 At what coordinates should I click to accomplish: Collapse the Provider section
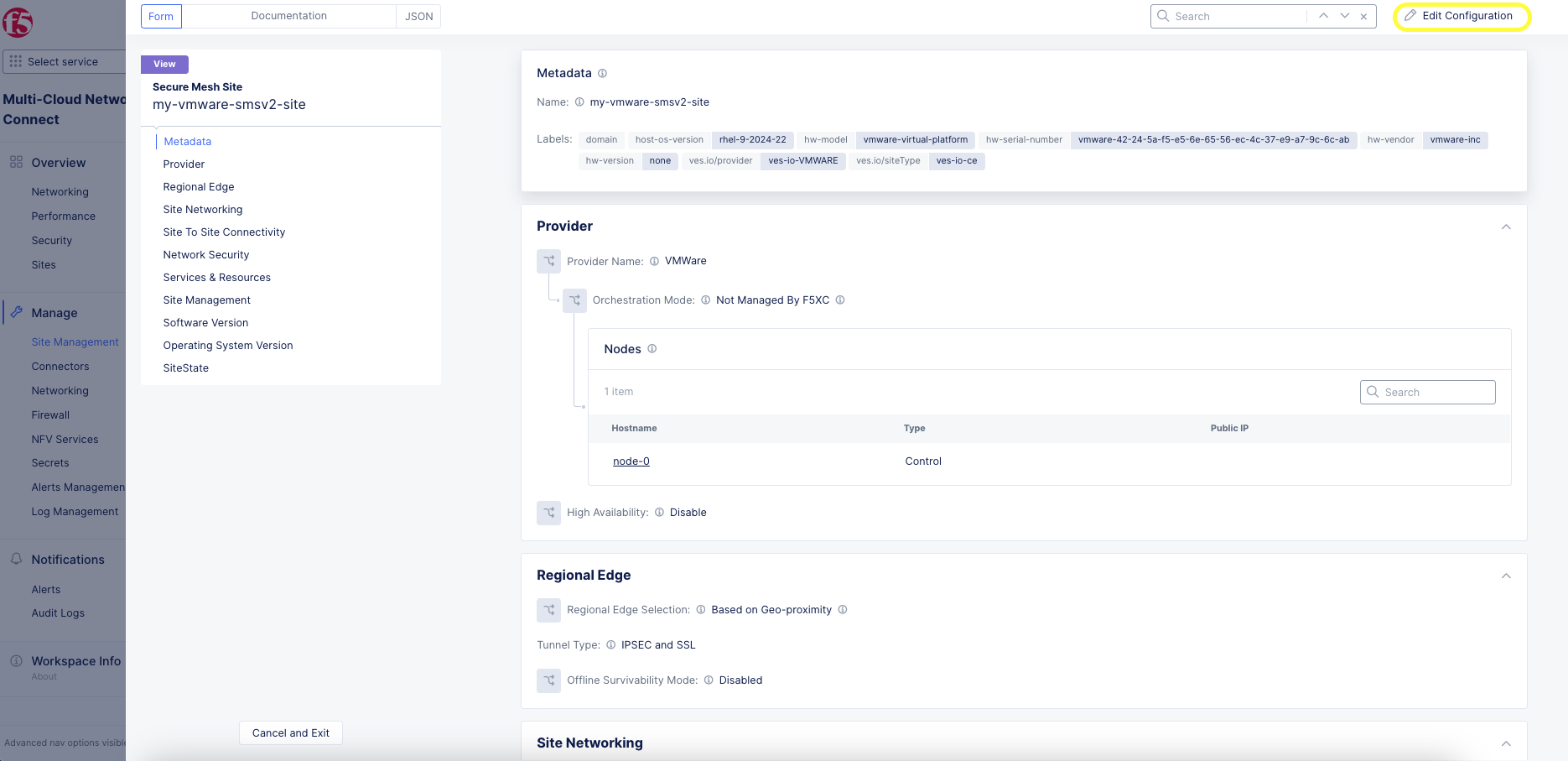1506,227
